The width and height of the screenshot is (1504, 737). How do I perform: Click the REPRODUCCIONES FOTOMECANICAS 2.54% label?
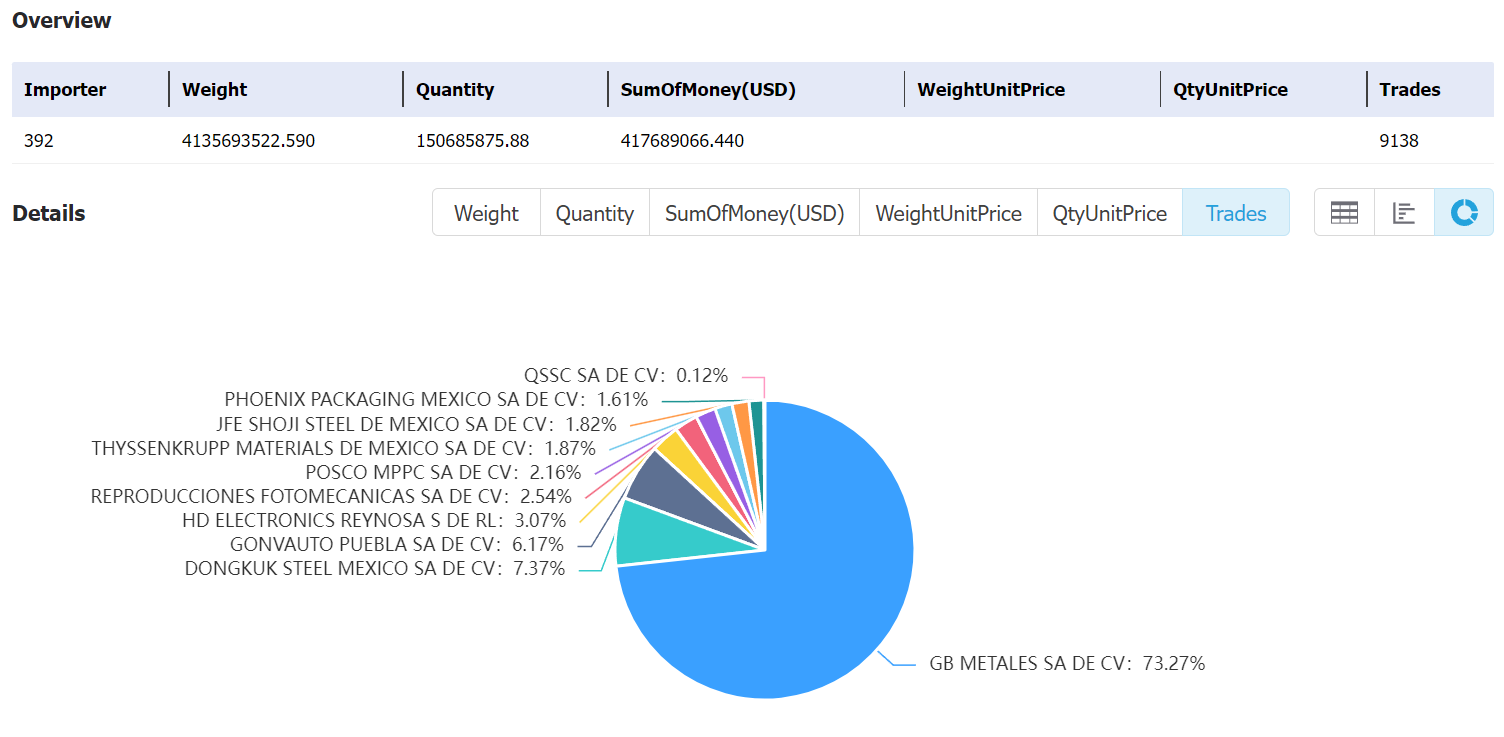(331, 496)
